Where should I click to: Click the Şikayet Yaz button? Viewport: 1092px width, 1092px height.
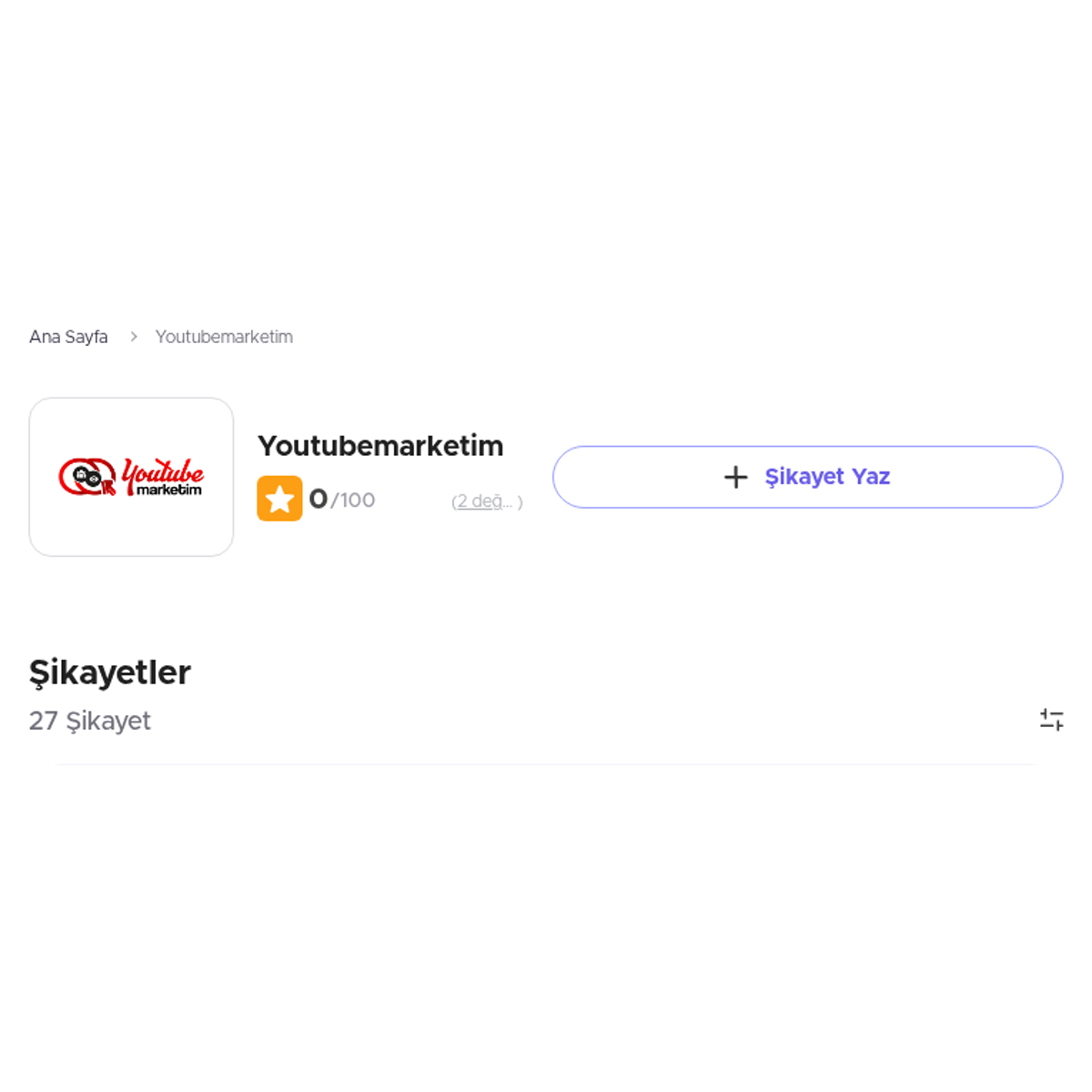(x=807, y=477)
